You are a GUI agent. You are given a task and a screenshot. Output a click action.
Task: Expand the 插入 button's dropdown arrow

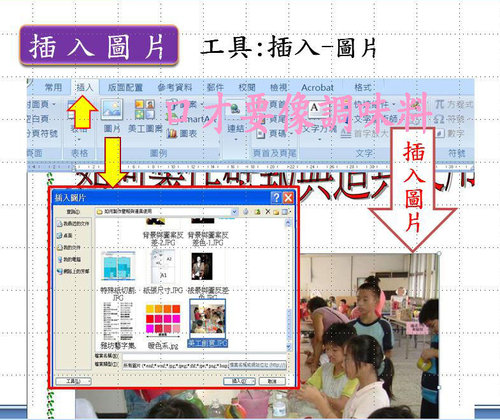[x=253, y=381]
